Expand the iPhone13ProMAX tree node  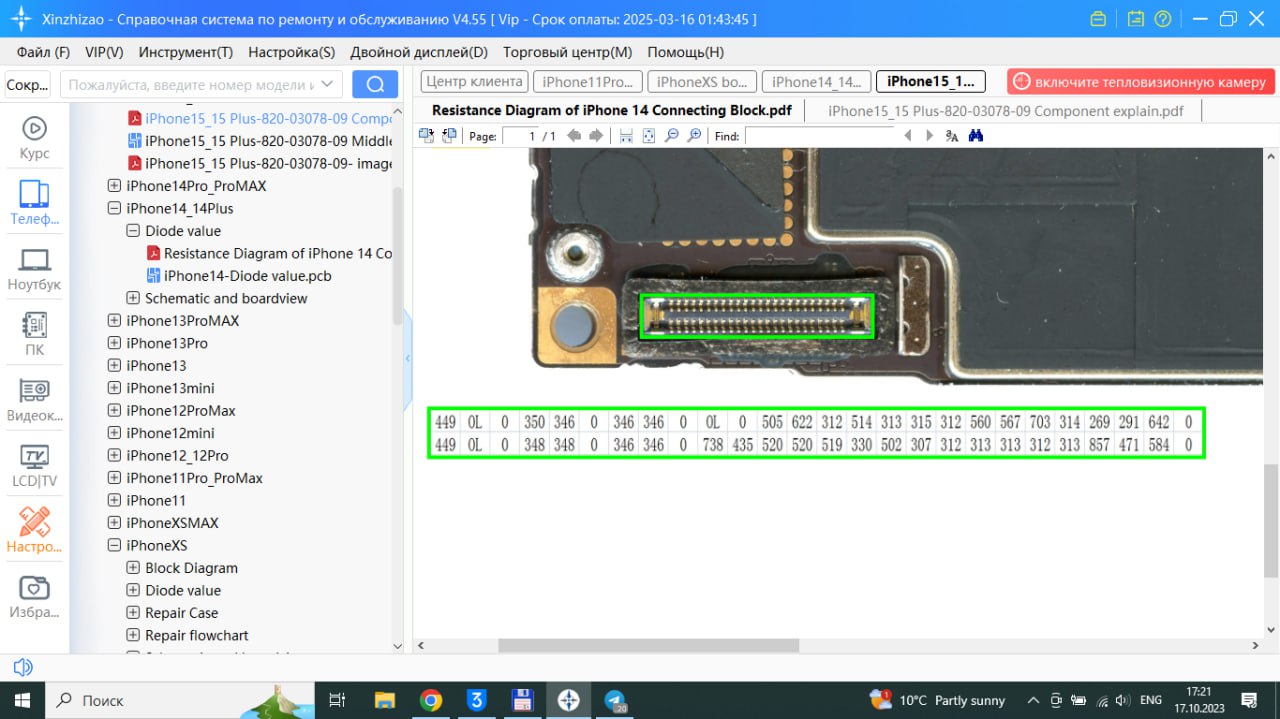113,321
